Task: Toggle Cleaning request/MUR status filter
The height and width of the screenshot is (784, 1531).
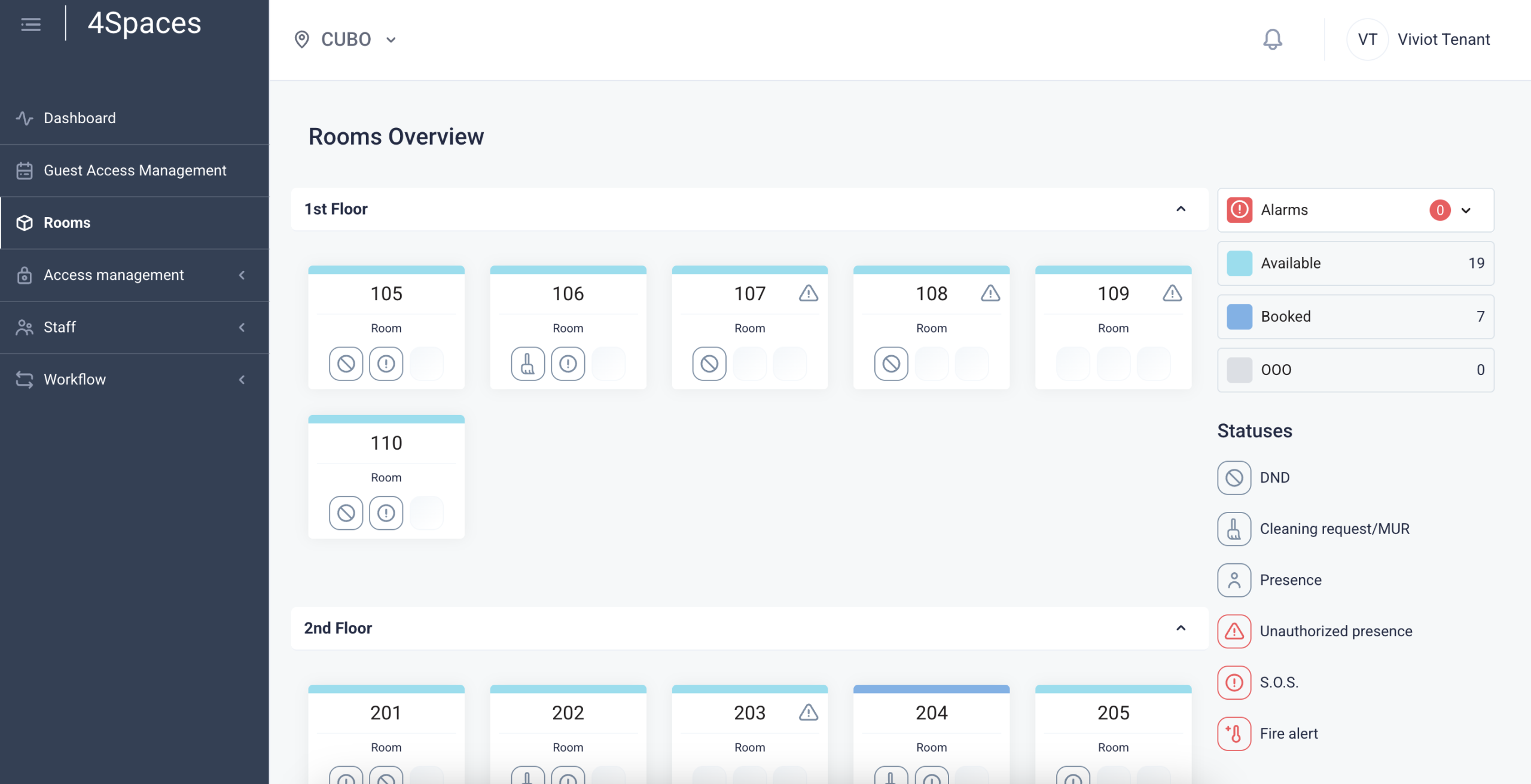Action: tap(1234, 529)
